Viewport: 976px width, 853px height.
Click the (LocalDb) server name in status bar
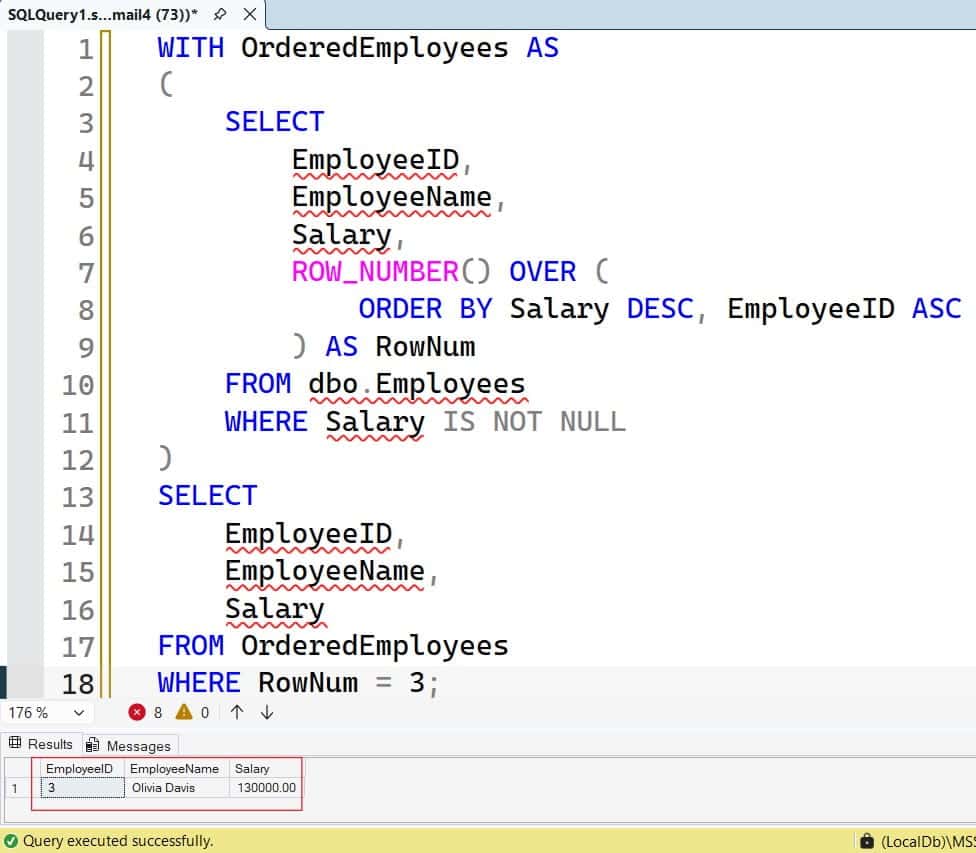pyautogui.click(x=927, y=842)
